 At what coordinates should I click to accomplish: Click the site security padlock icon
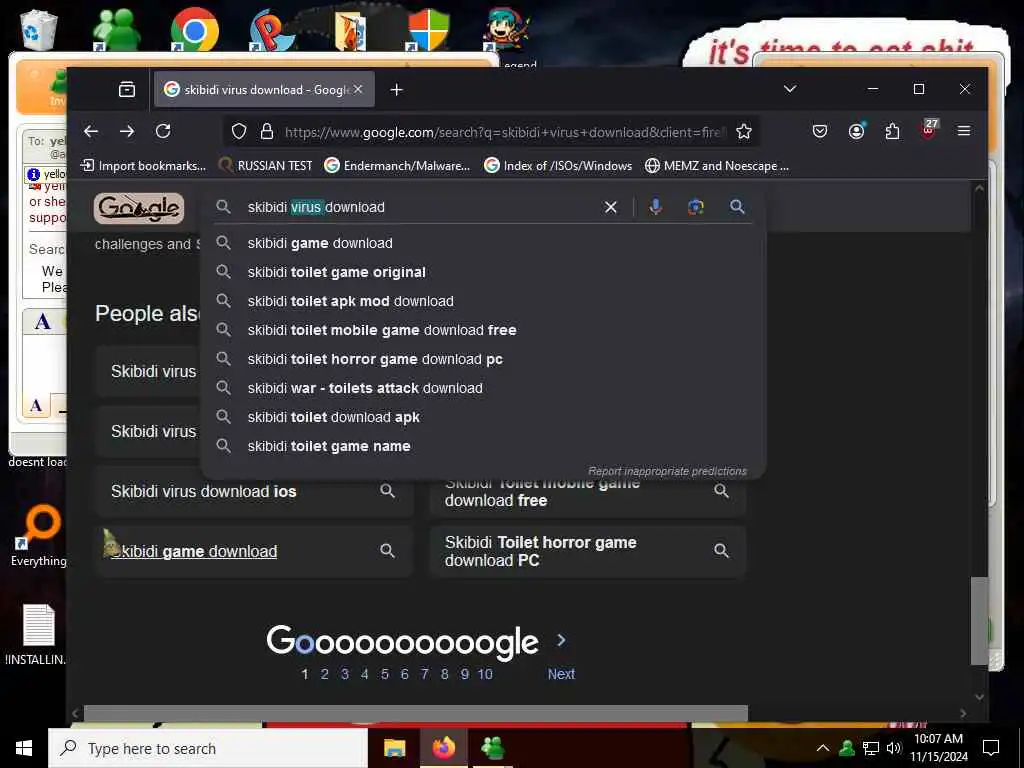(x=266, y=132)
